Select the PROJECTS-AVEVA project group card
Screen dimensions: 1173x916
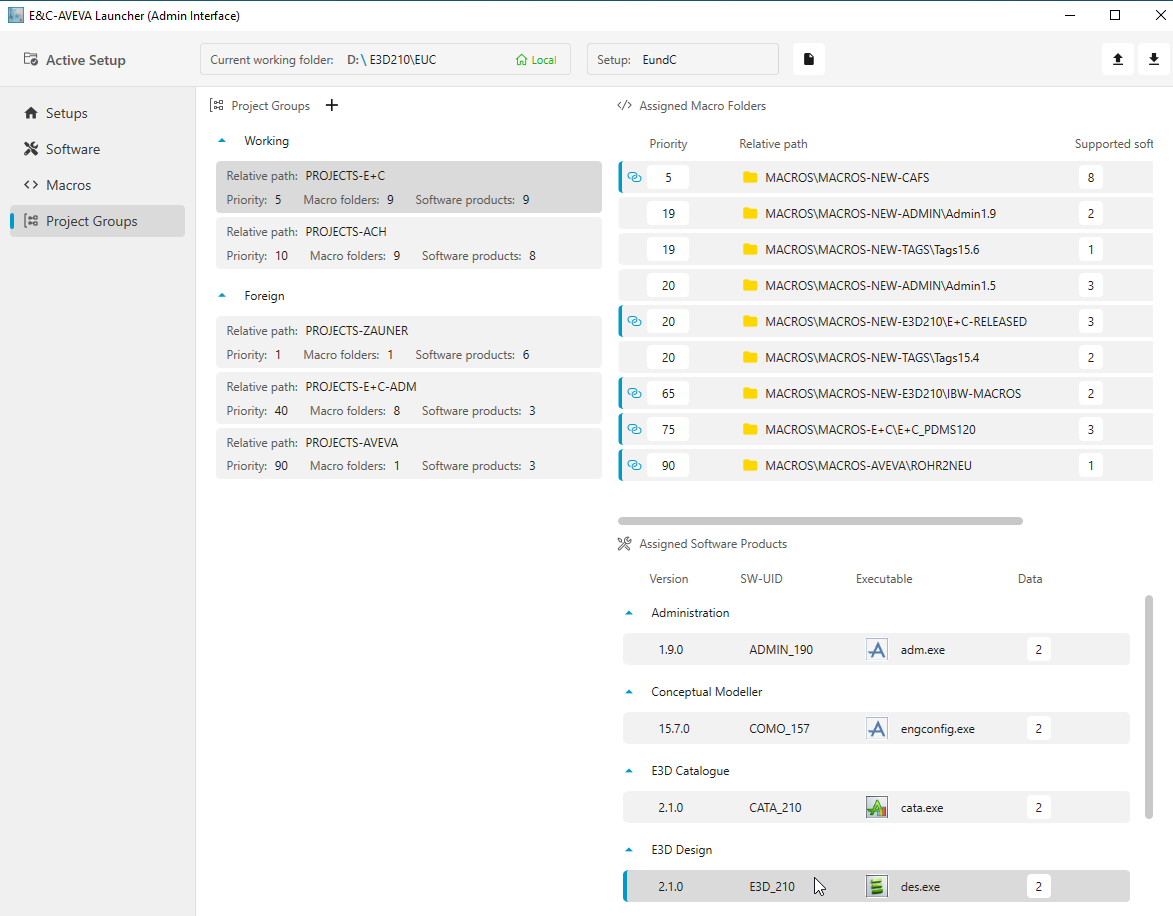point(409,454)
